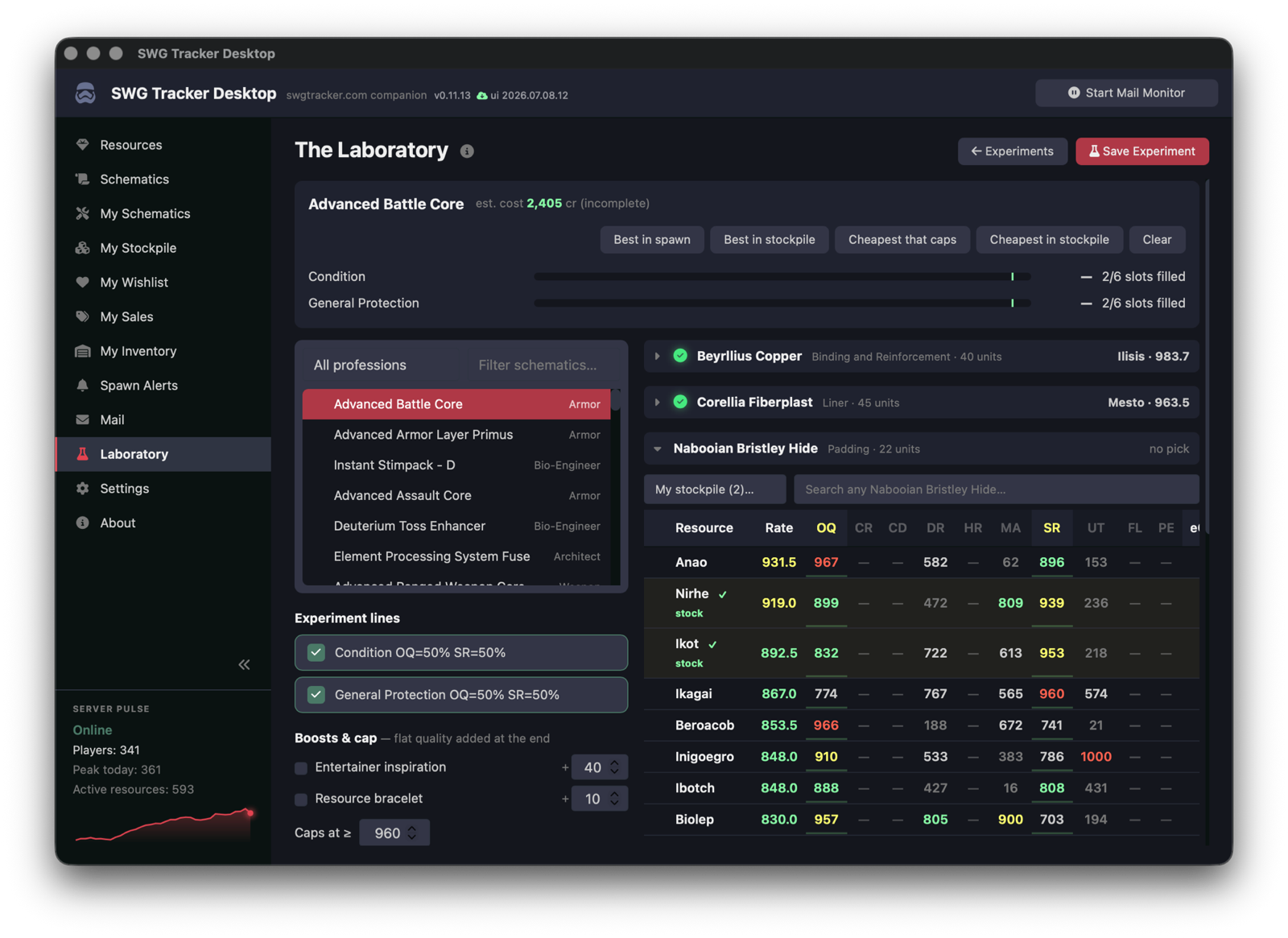Click the Condition progress bar

pyautogui.click(x=782, y=276)
